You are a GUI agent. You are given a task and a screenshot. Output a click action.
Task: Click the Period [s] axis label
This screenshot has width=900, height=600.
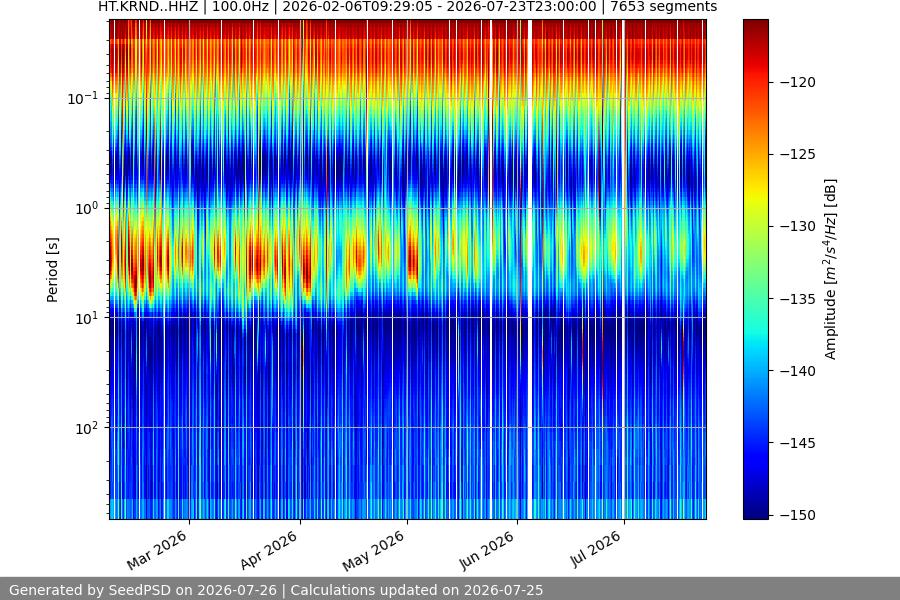tap(52, 270)
